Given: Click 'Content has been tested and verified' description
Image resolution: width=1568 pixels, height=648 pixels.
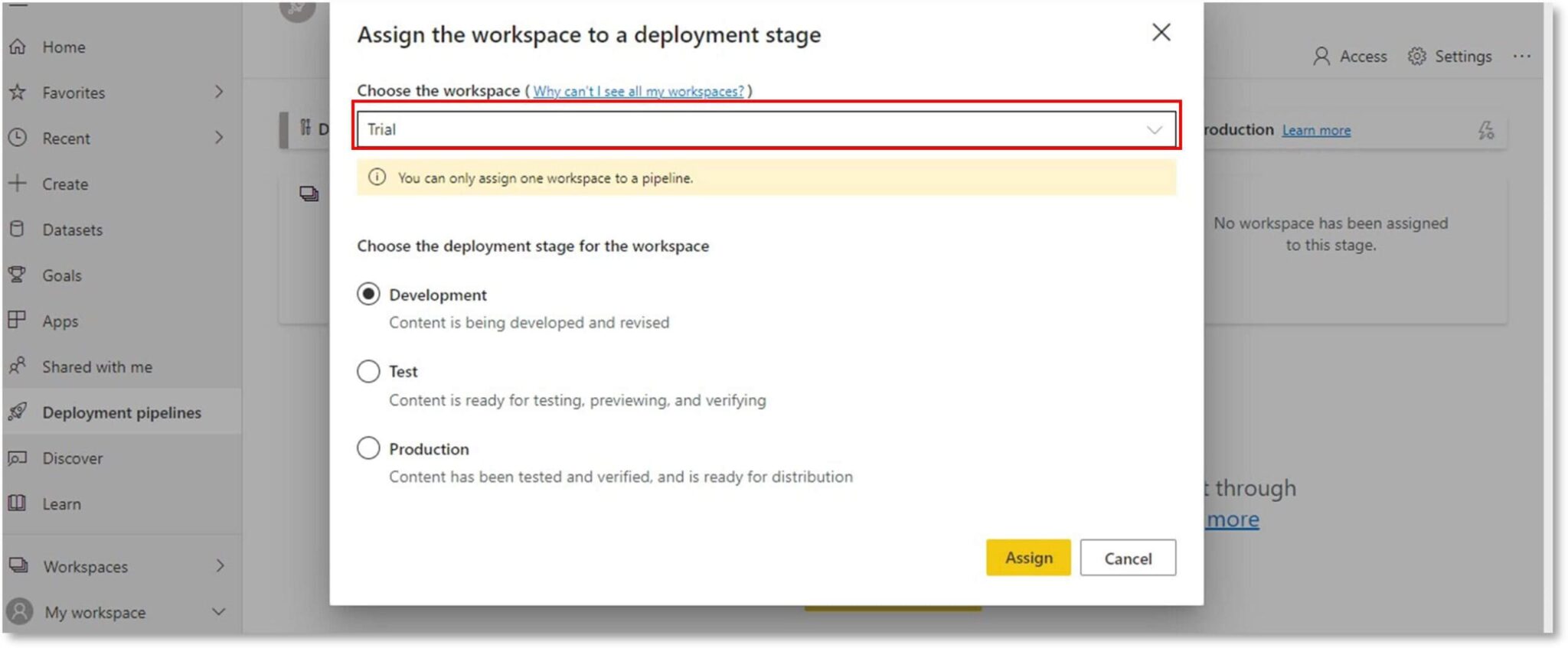Looking at the screenshot, I should (x=621, y=477).
